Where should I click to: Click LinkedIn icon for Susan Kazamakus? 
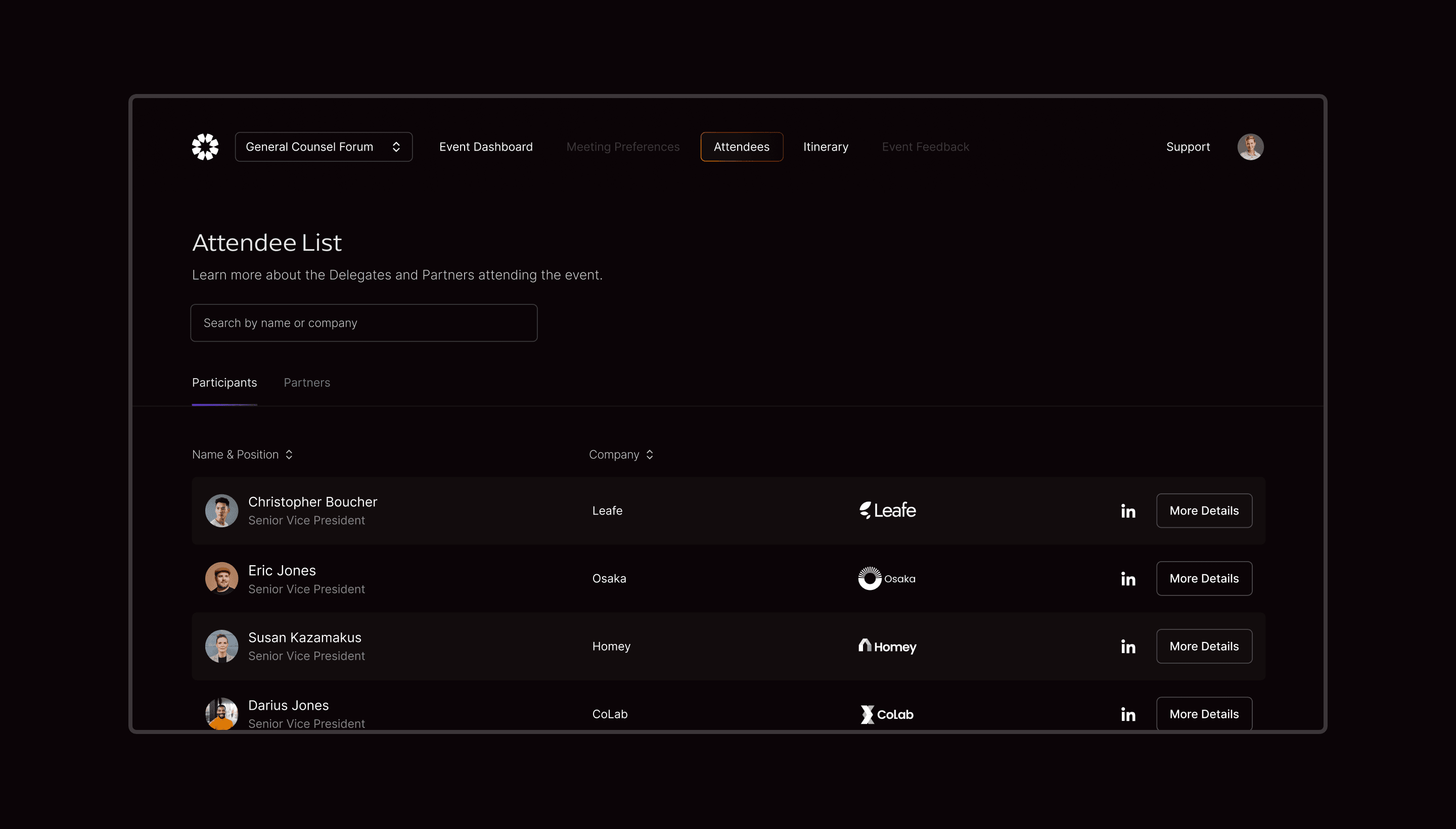click(x=1127, y=646)
